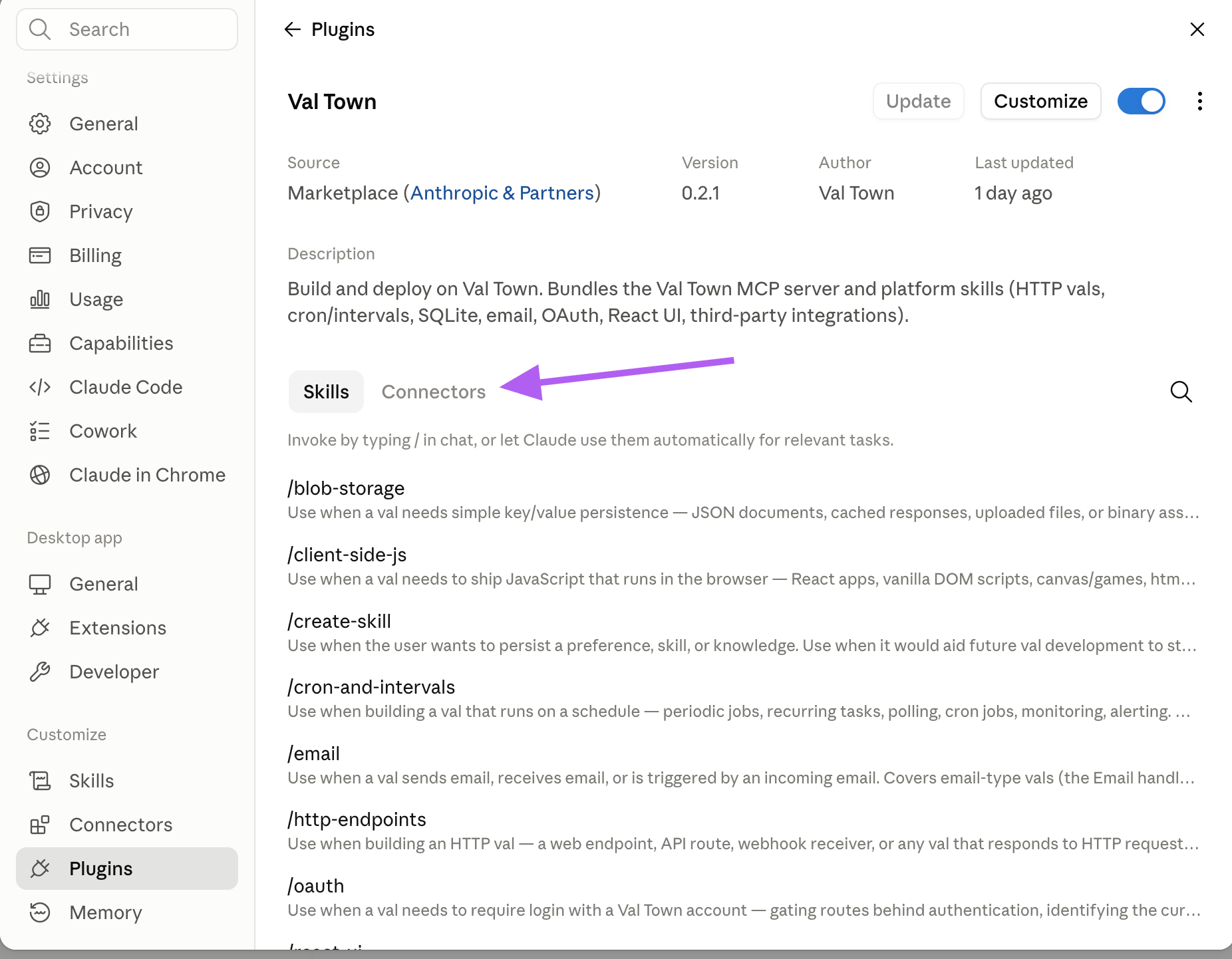Screen dimensions: 1232x959
Task: Open Customize Connectors blocks icon
Action: [x=40, y=825]
